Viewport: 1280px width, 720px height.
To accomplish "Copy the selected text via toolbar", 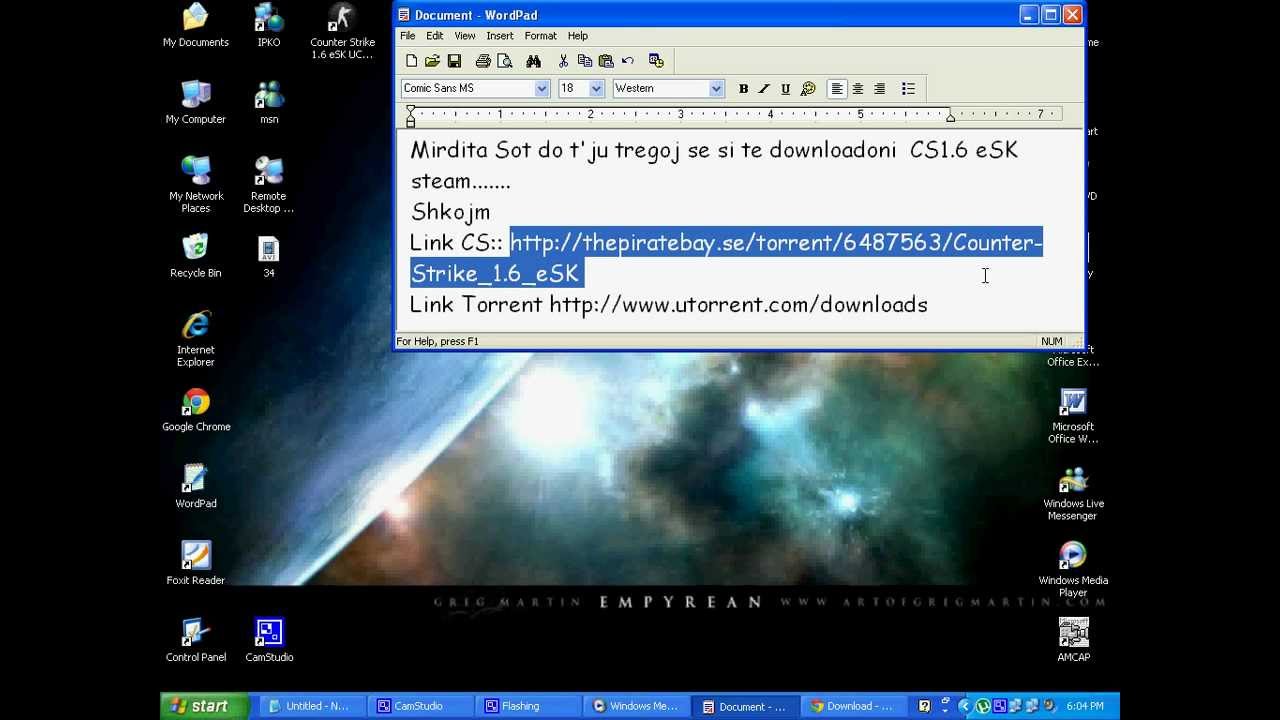I will (x=584, y=61).
